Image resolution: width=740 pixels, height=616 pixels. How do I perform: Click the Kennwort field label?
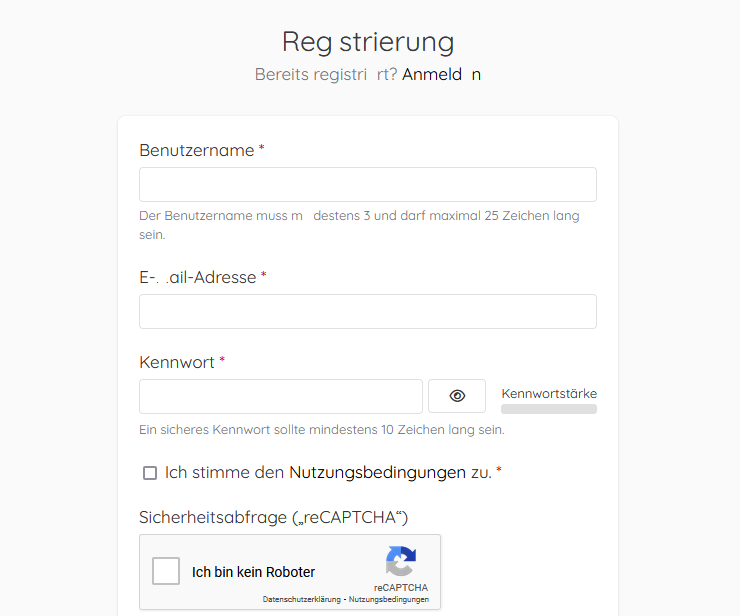(177, 362)
